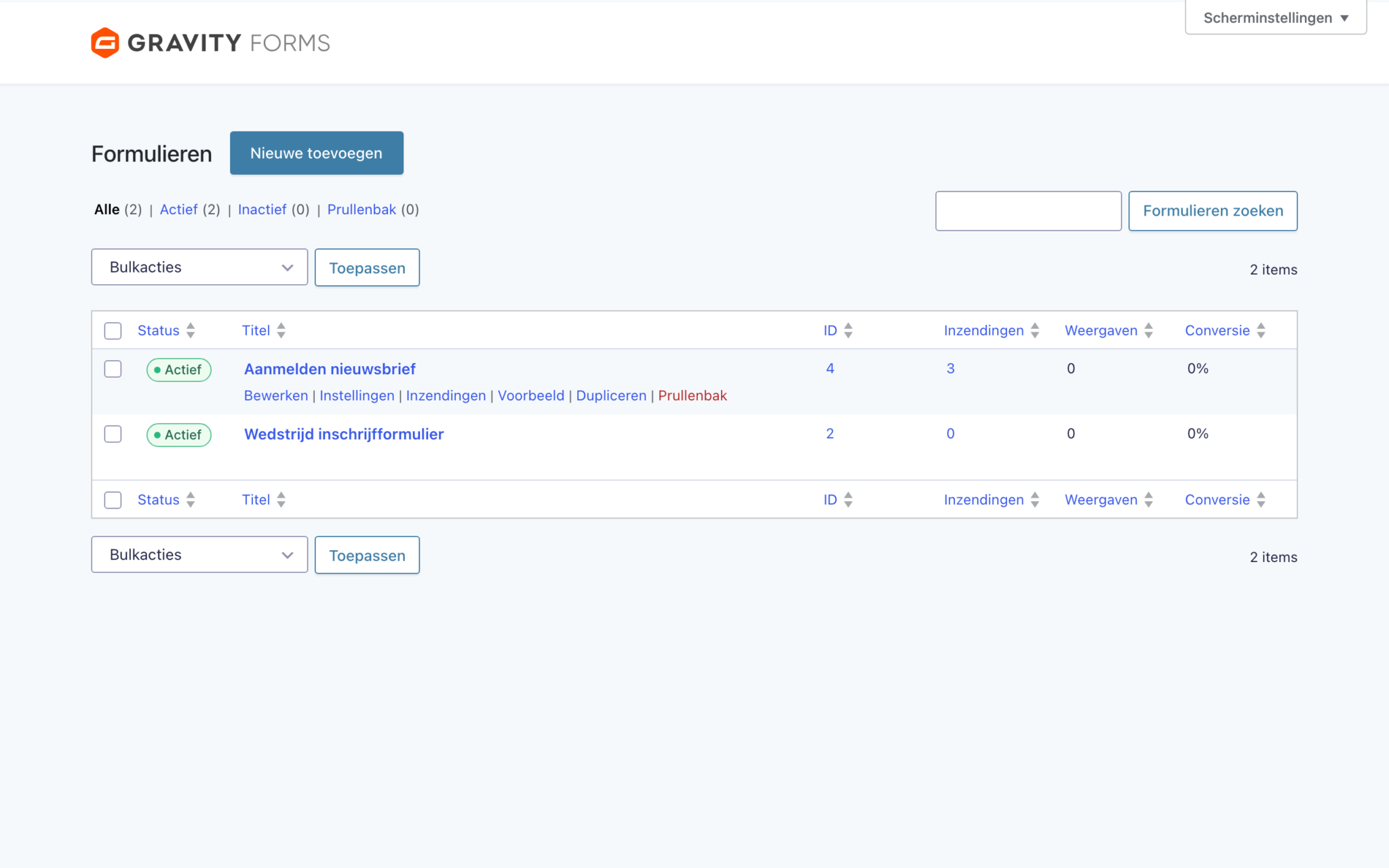Click sort arrows next to top Status header
This screenshot has height=868, width=1389.
coord(191,330)
